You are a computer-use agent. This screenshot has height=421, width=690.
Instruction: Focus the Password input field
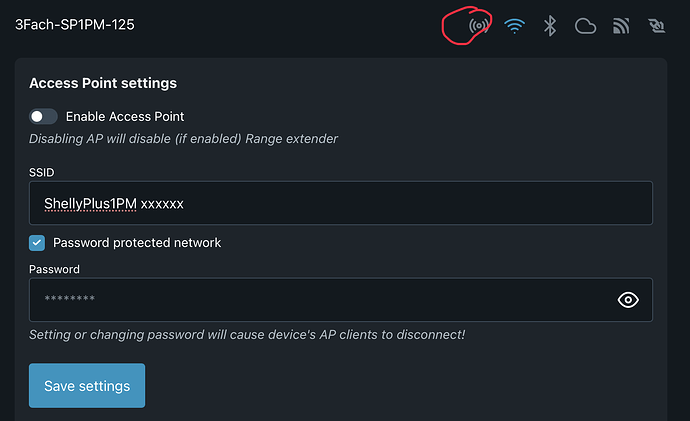[320, 299]
